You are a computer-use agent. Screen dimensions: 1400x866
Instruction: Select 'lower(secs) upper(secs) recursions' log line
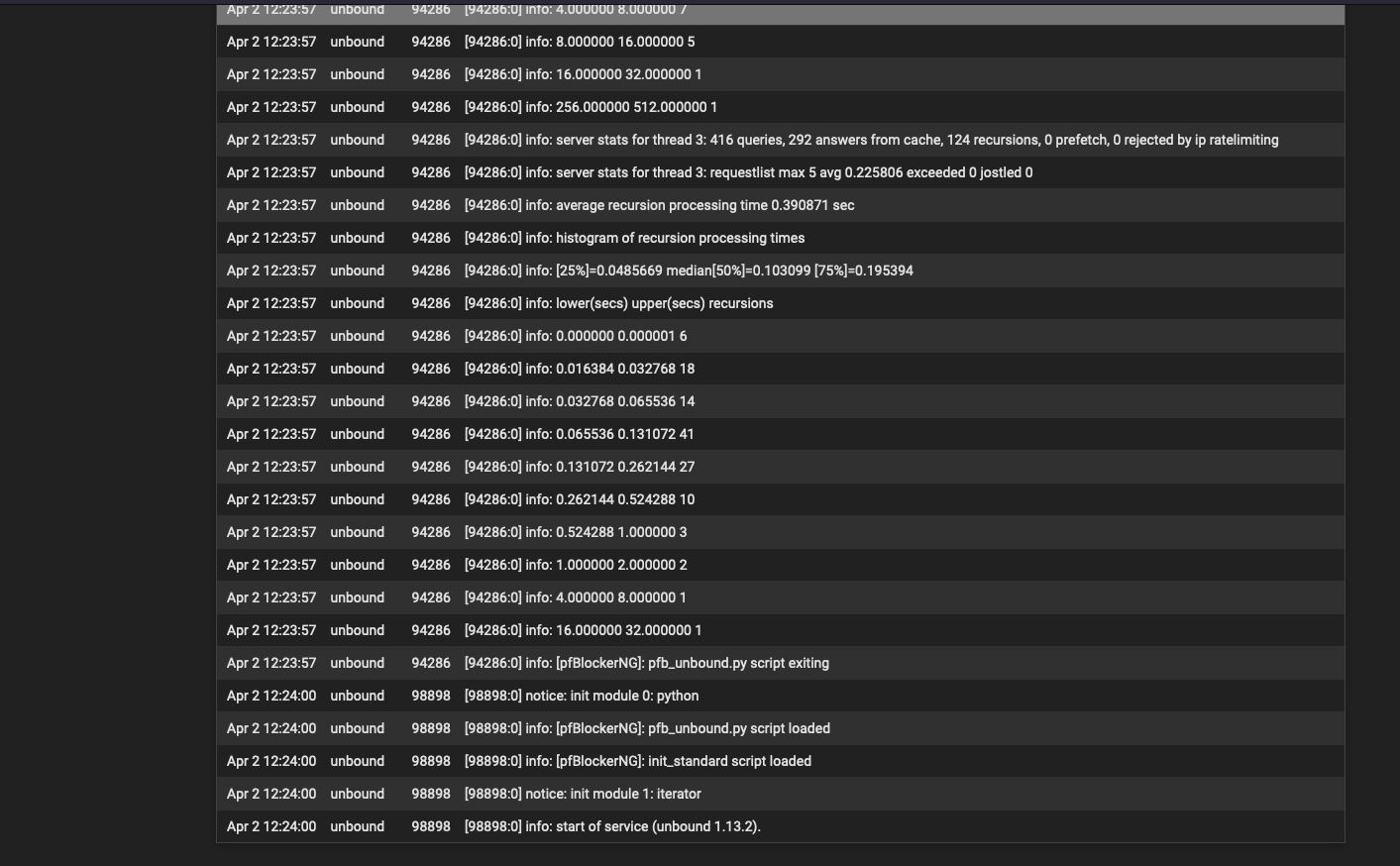pos(618,303)
